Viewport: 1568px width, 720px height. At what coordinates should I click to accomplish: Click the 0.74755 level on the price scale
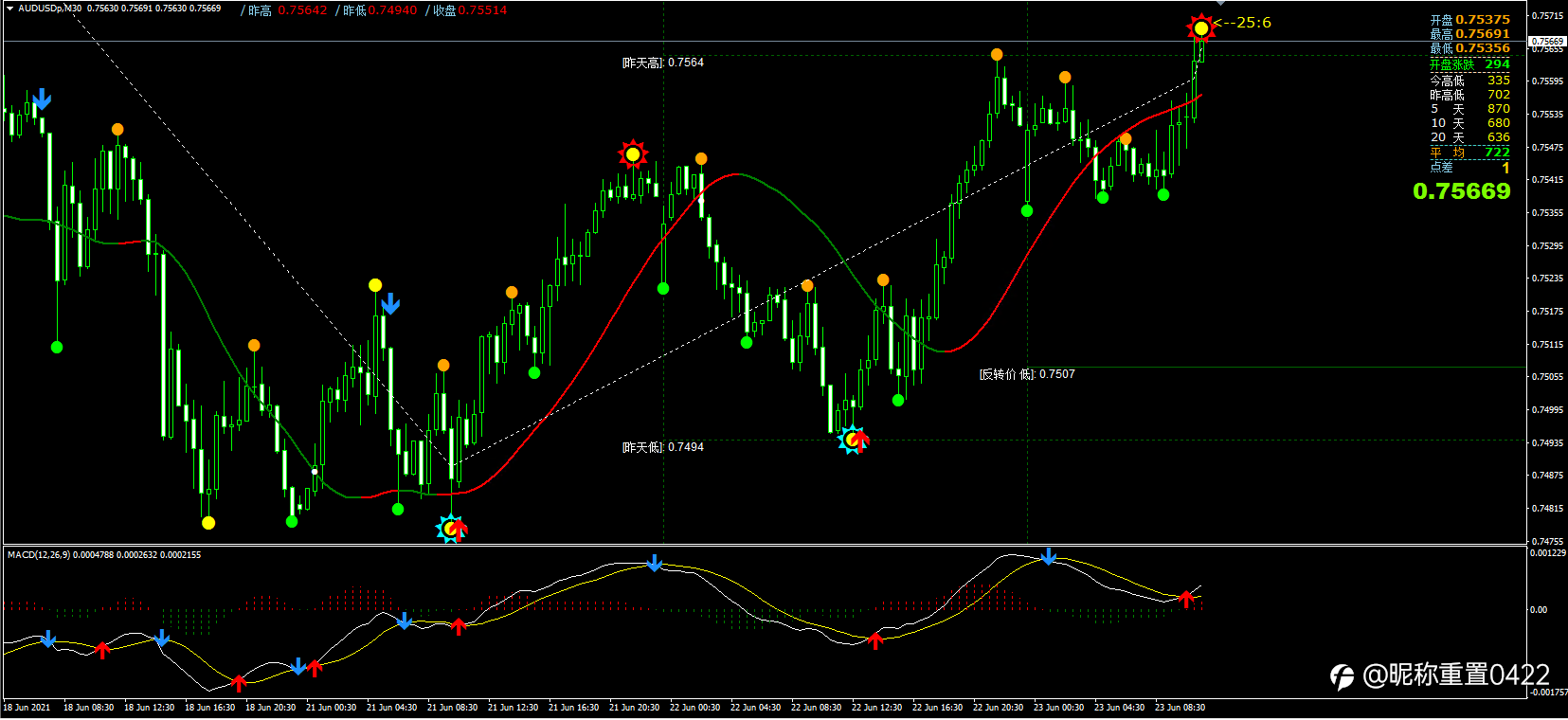click(1548, 542)
